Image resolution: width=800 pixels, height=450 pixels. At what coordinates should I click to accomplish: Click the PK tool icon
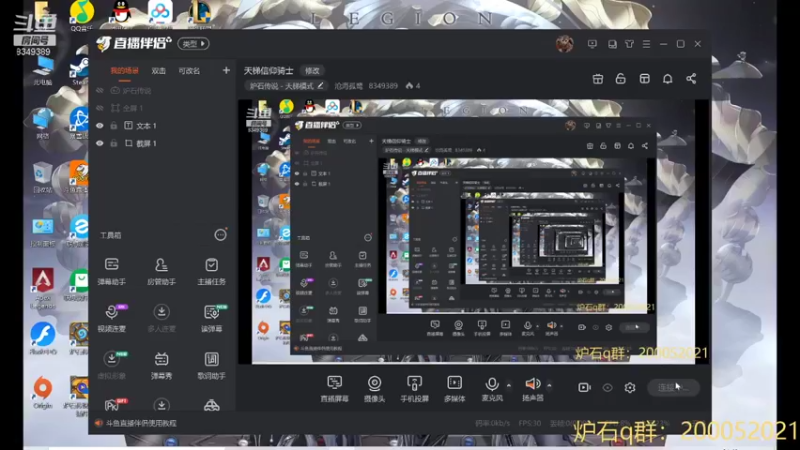[112, 405]
